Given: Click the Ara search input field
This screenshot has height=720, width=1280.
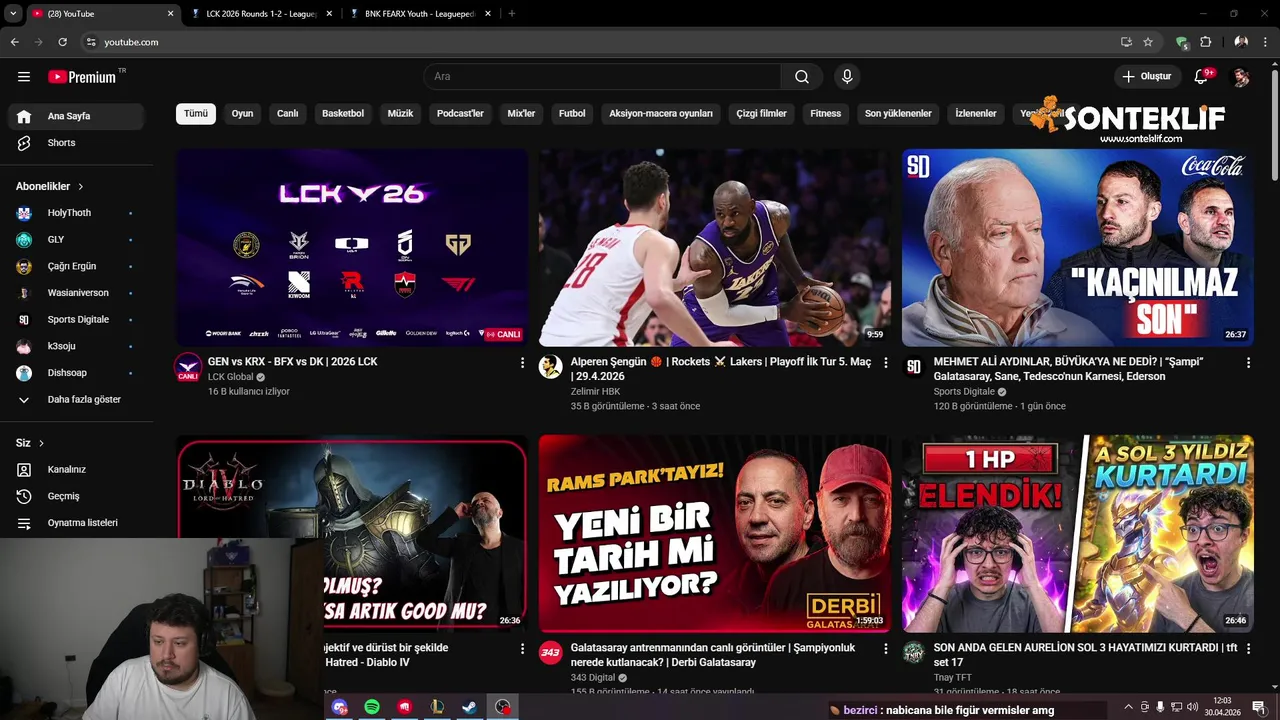Looking at the screenshot, I should 602,77.
